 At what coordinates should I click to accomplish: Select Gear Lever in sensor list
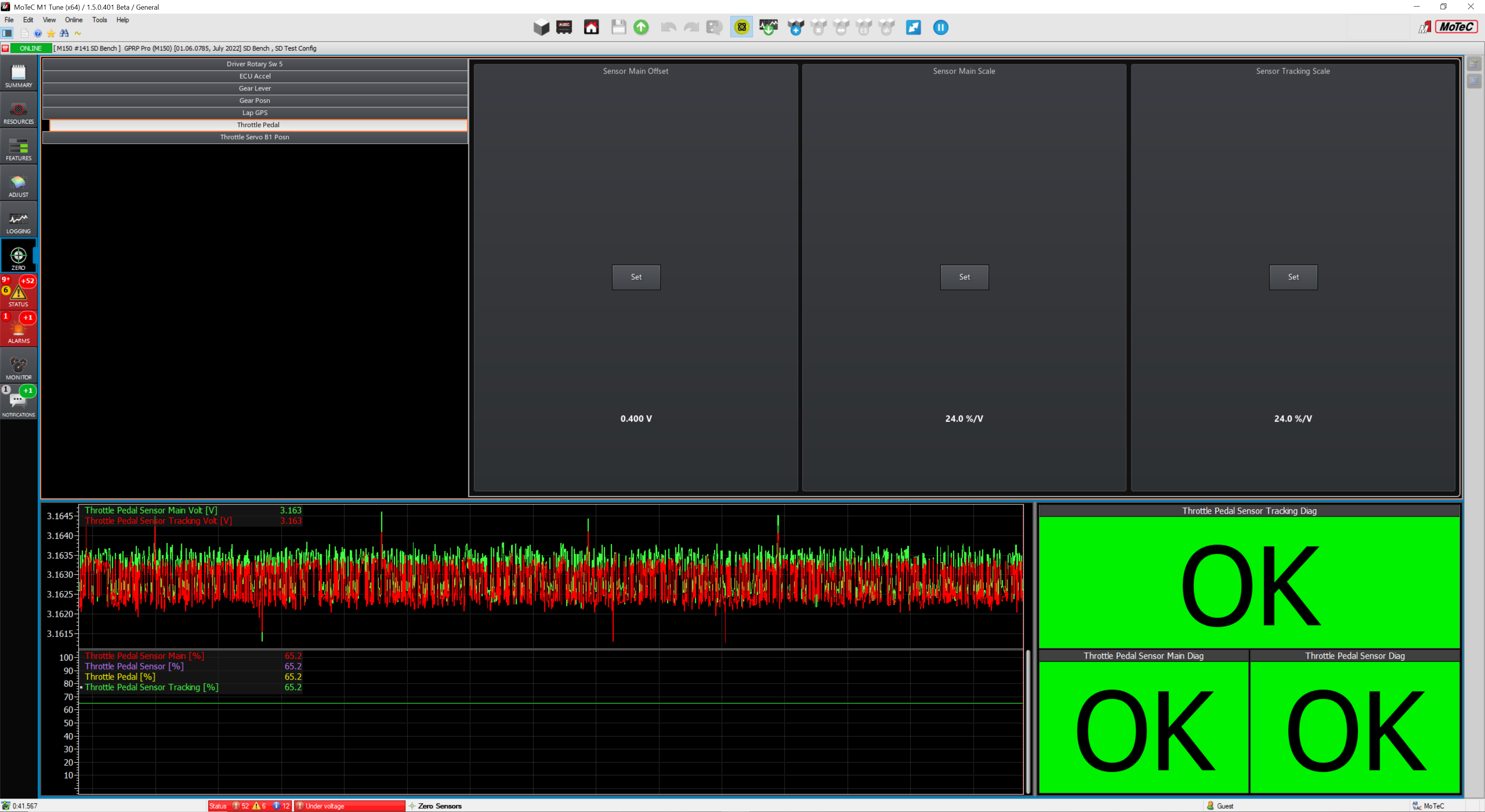click(x=254, y=88)
